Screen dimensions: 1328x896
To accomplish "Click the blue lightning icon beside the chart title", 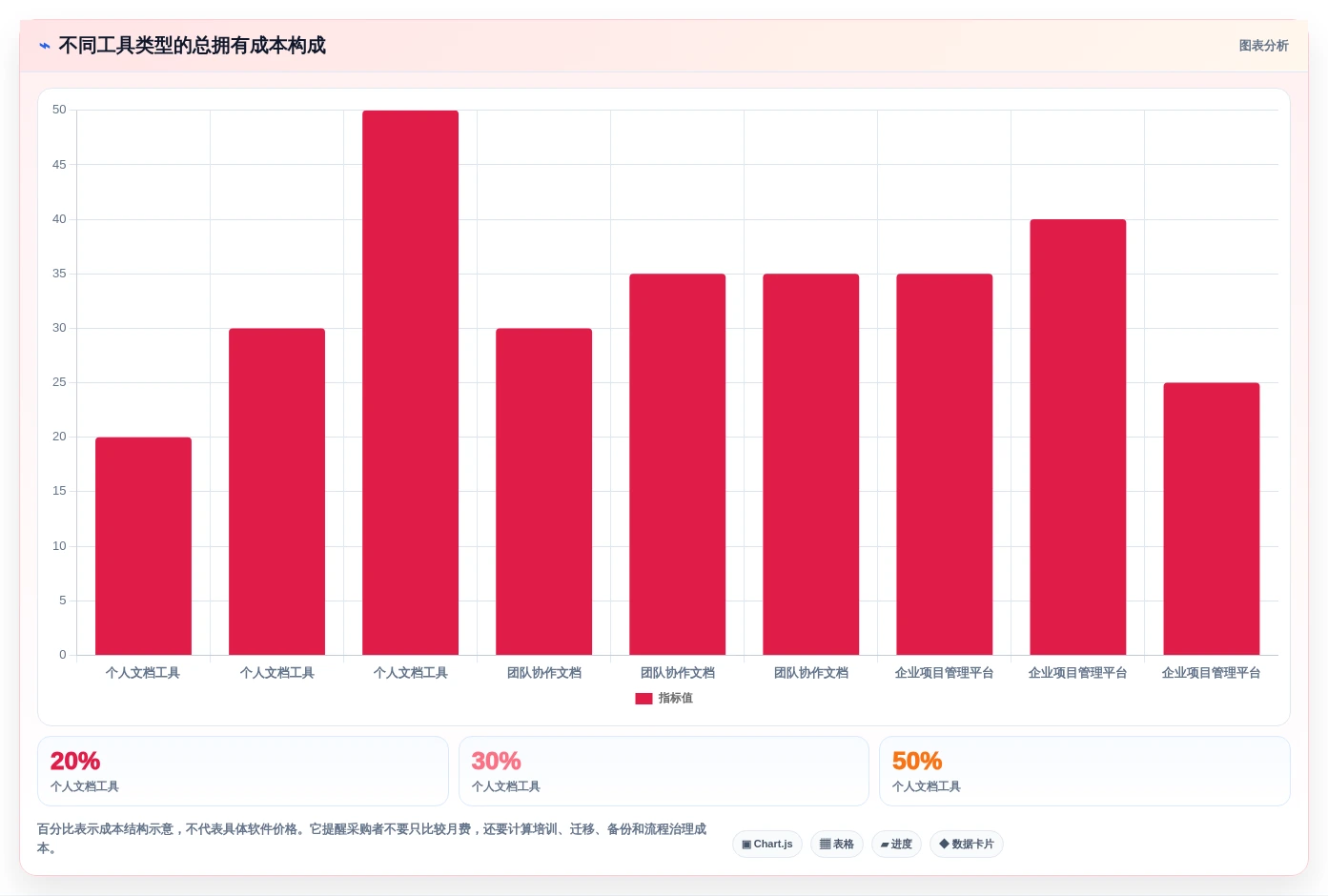I will click(x=45, y=46).
